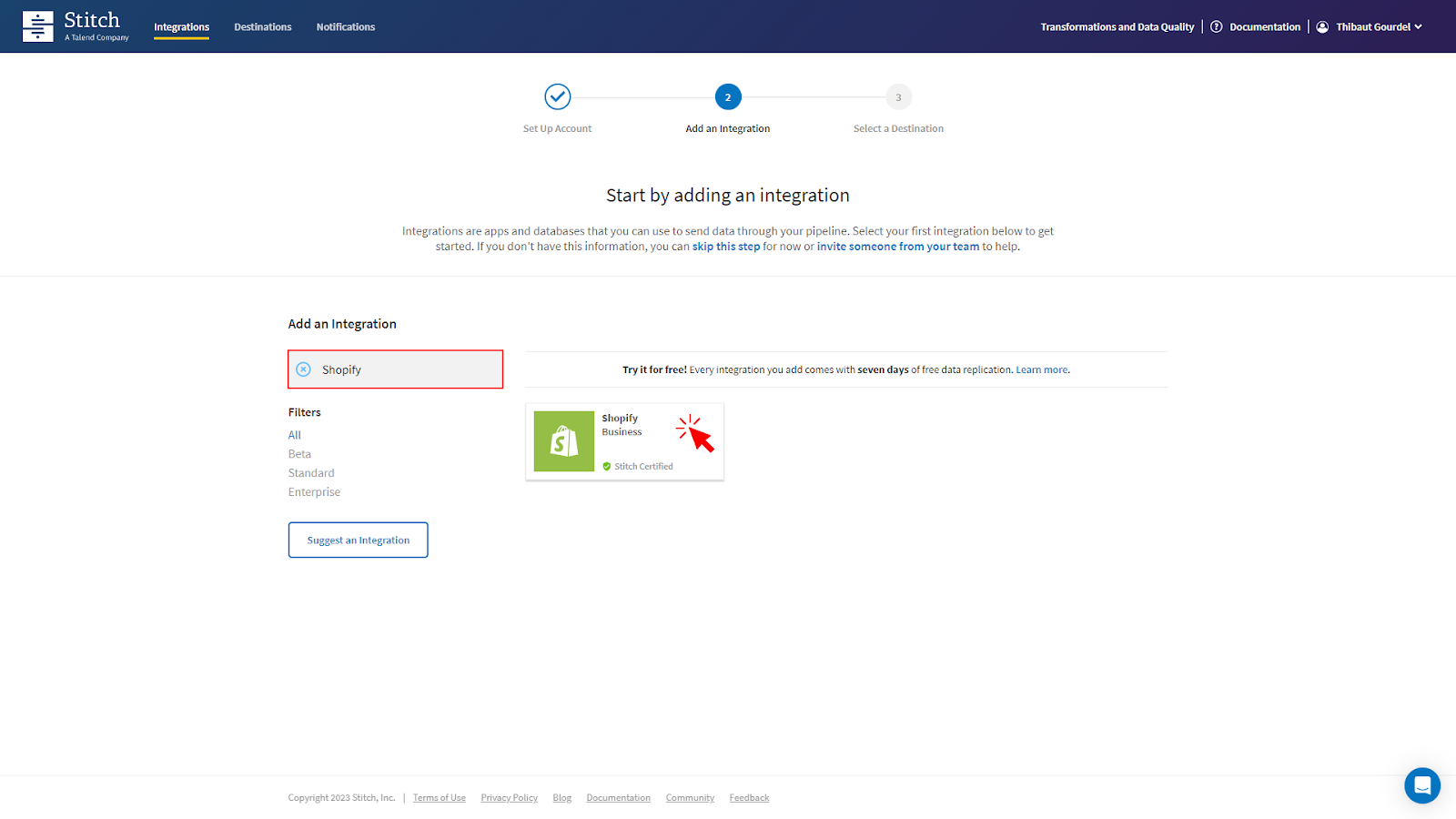Click the Shopify shopping bag logo

(563, 441)
